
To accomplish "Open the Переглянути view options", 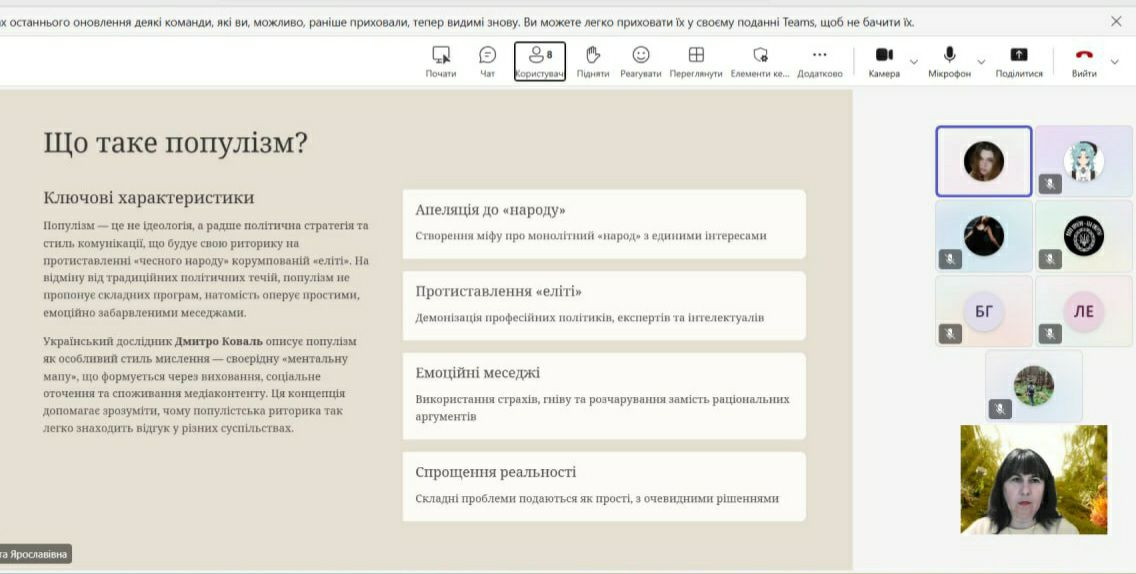I will pos(696,62).
